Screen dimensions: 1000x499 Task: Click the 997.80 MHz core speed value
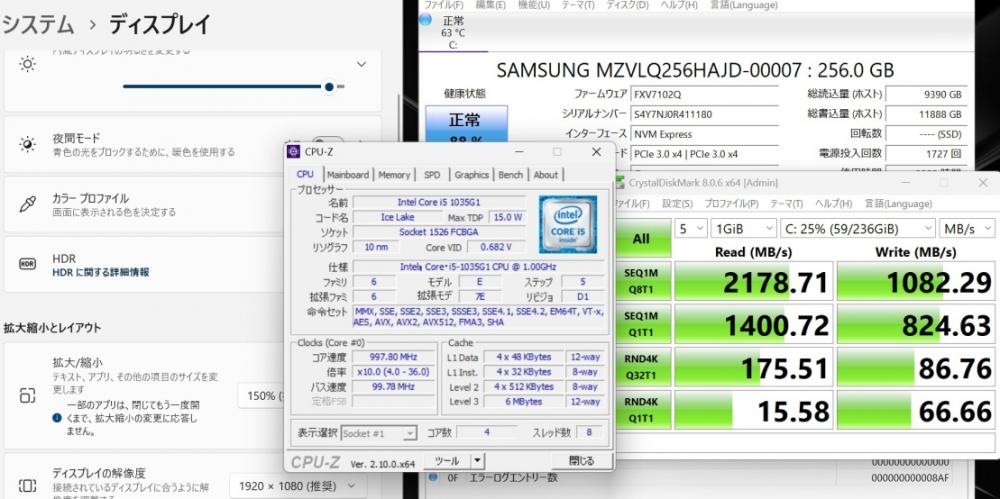pos(392,357)
